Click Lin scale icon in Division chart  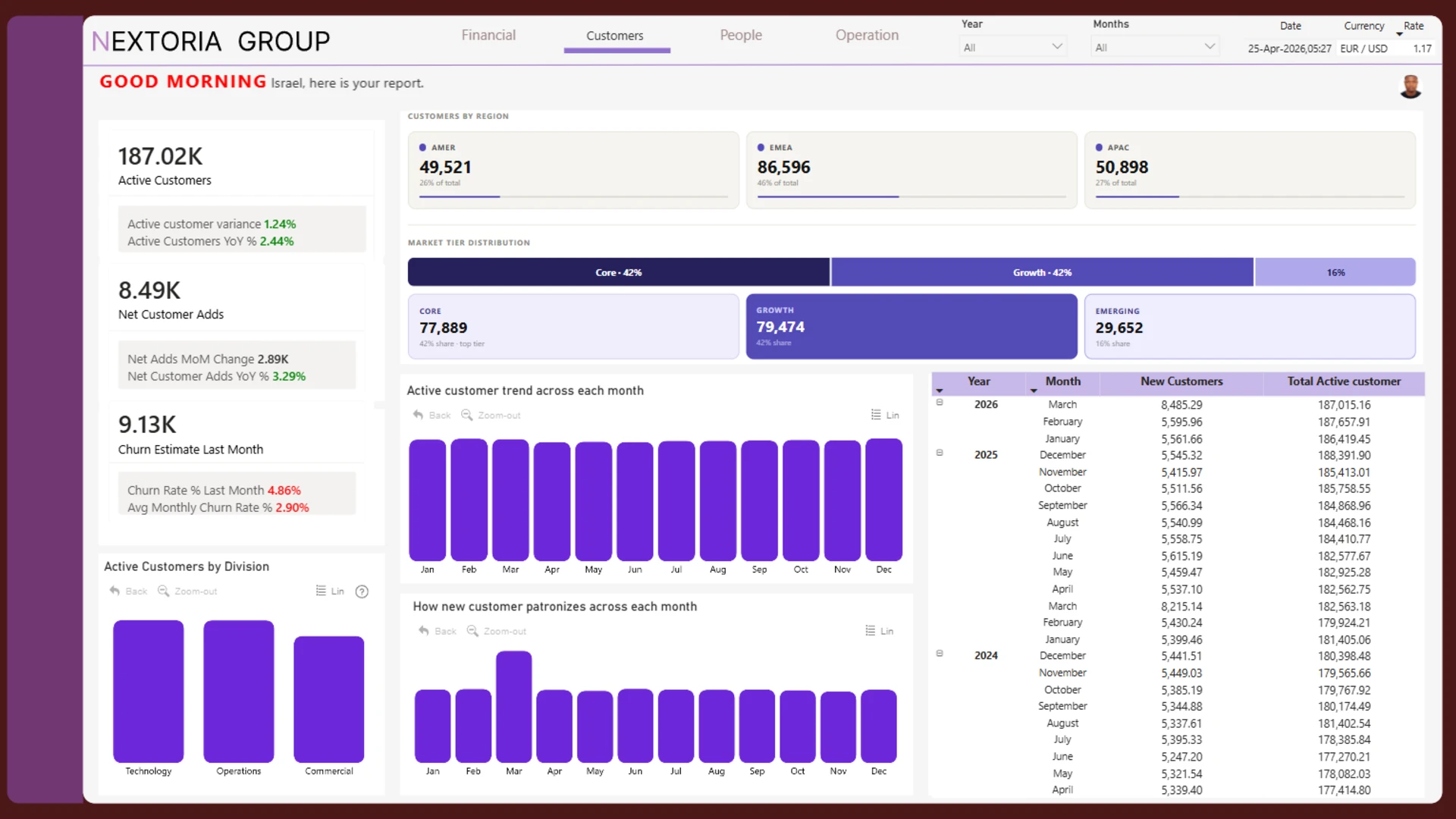coord(321,591)
